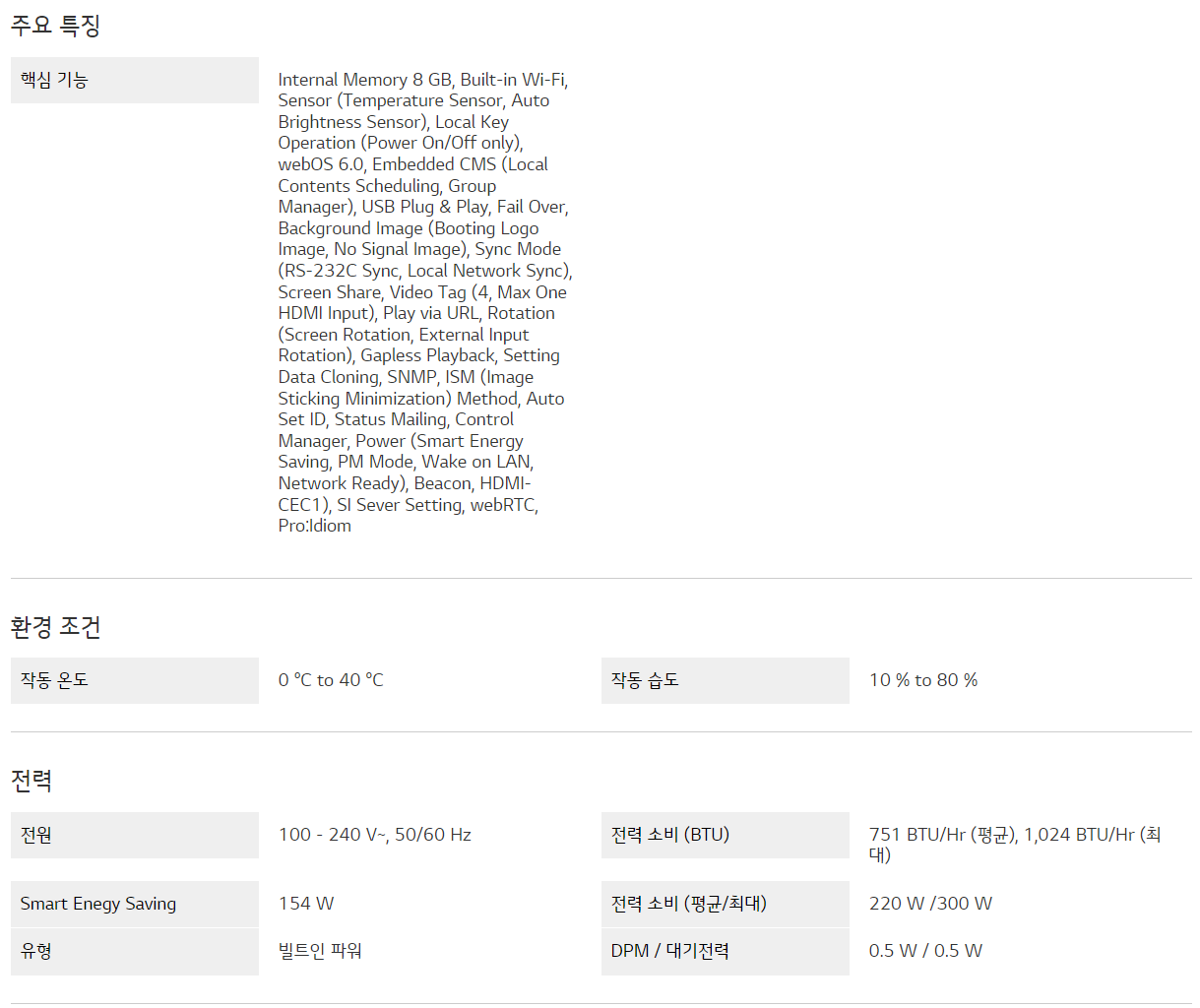Click the 220 W /300 W value
The width and height of the screenshot is (1200, 1008).
930,904
